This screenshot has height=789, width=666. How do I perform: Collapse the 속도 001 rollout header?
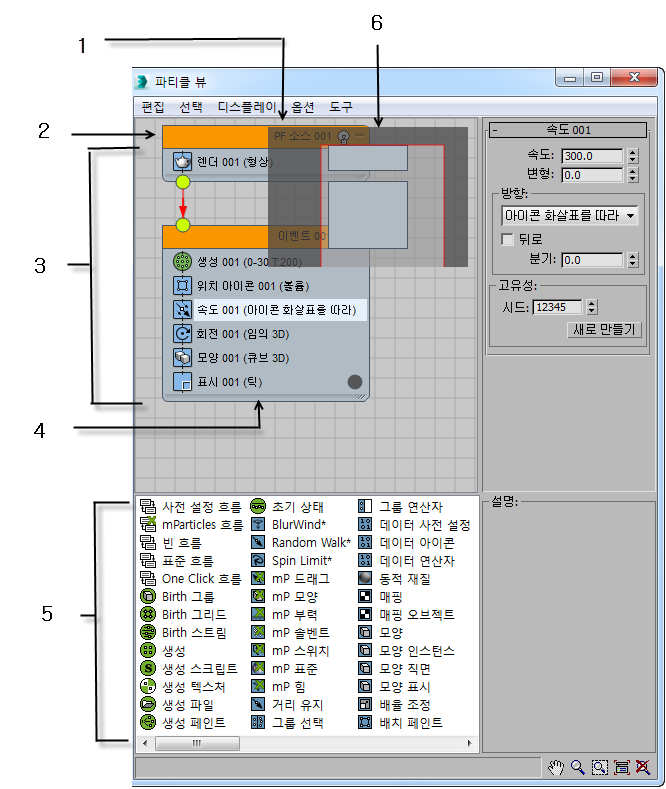tap(568, 130)
